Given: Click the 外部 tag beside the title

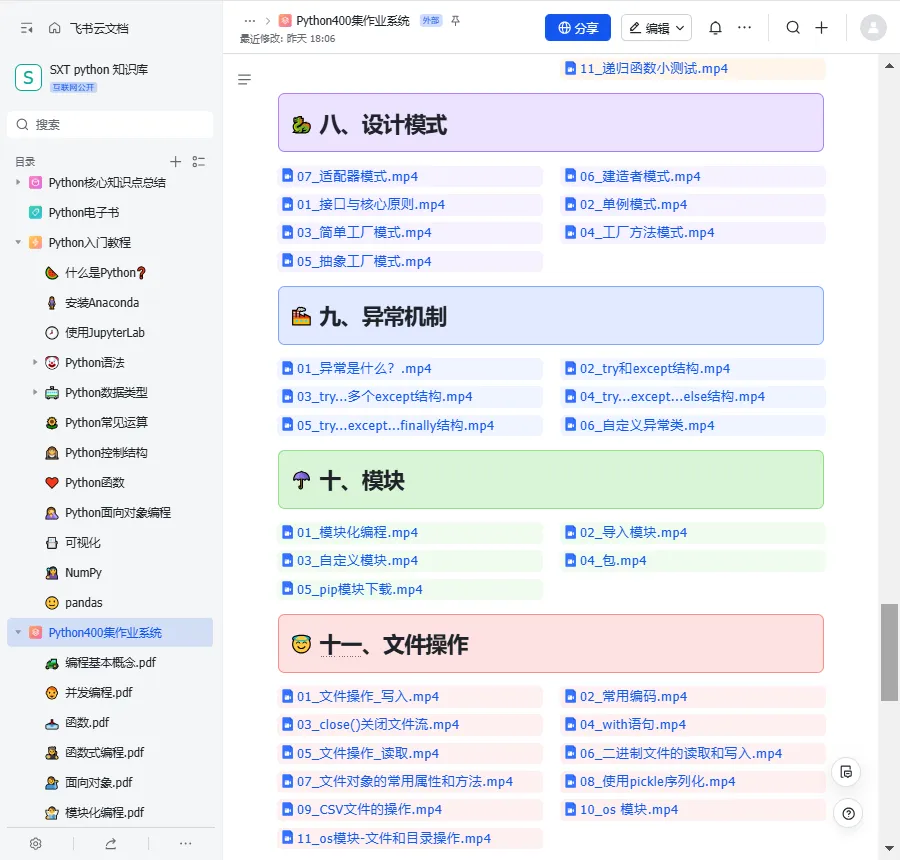Looking at the screenshot, I should [430, 21].
